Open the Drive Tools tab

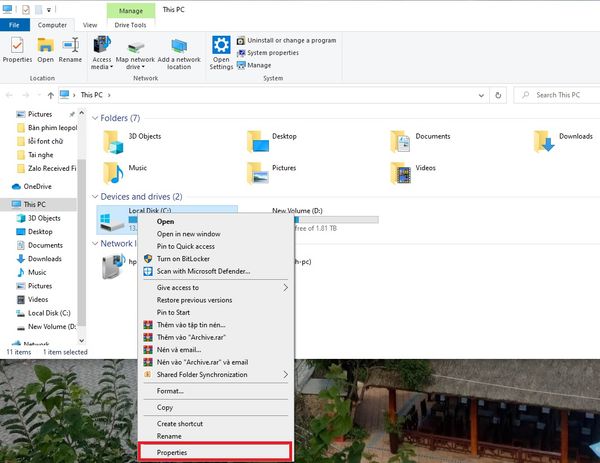[x=130, y=25]
